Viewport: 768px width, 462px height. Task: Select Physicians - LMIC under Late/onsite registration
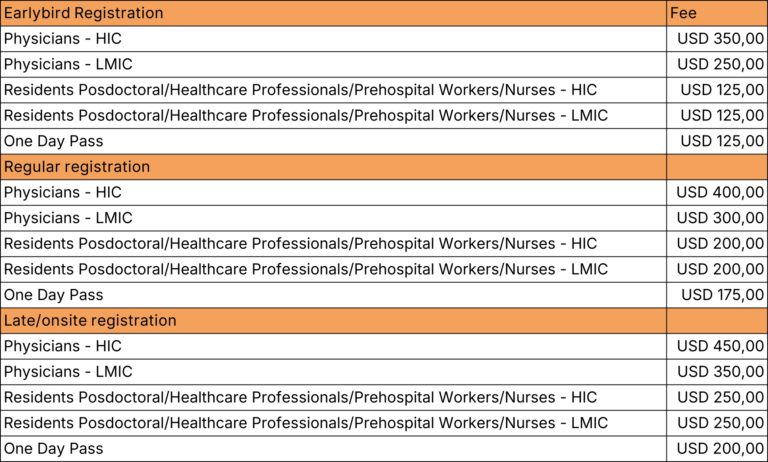click(x=68, y=372)
